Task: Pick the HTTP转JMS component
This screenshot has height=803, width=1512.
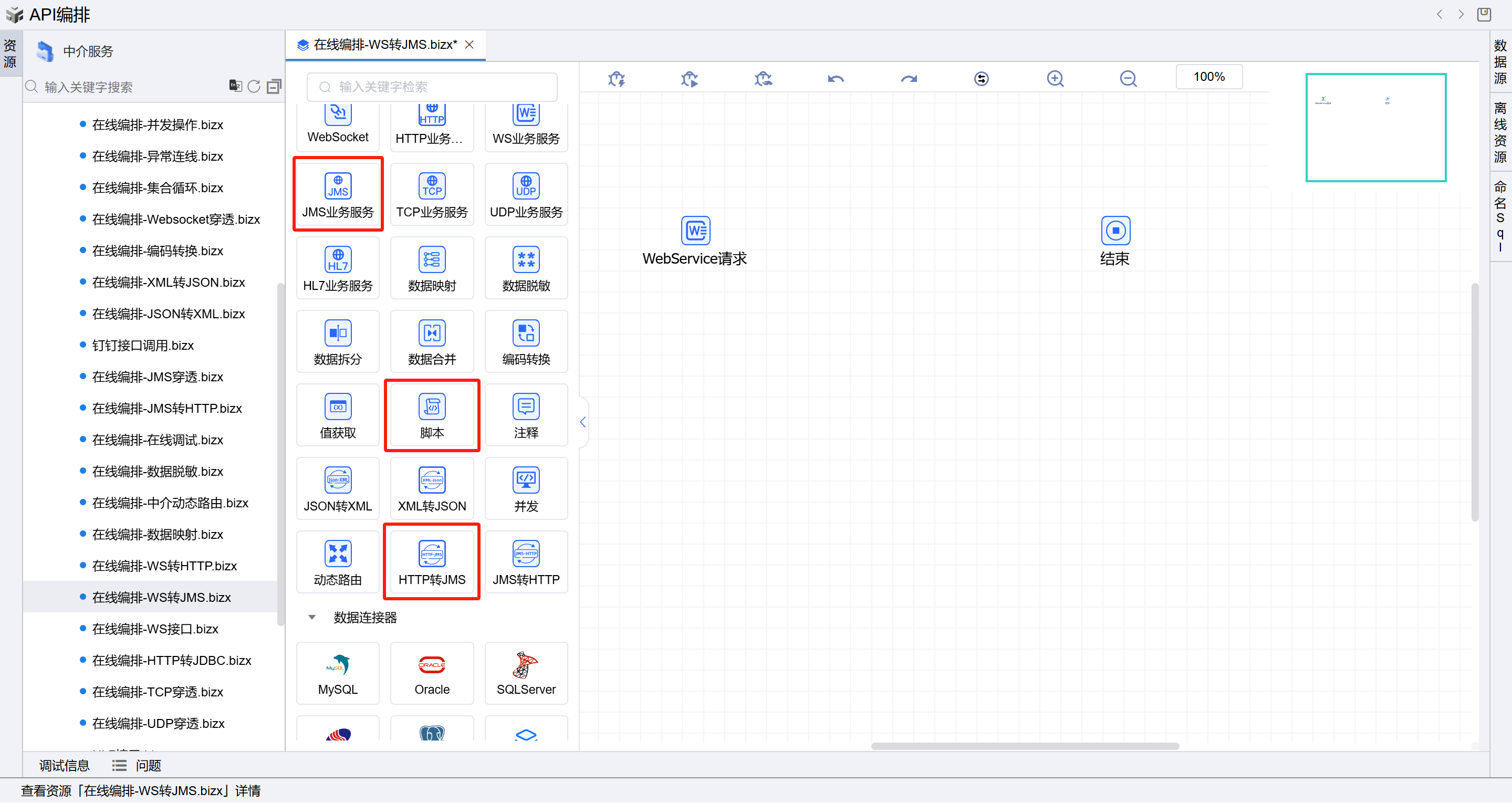Action: pos(432,554)
